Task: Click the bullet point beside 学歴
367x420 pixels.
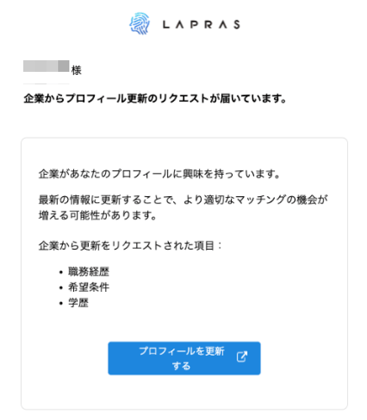Action: click(61, 303)
